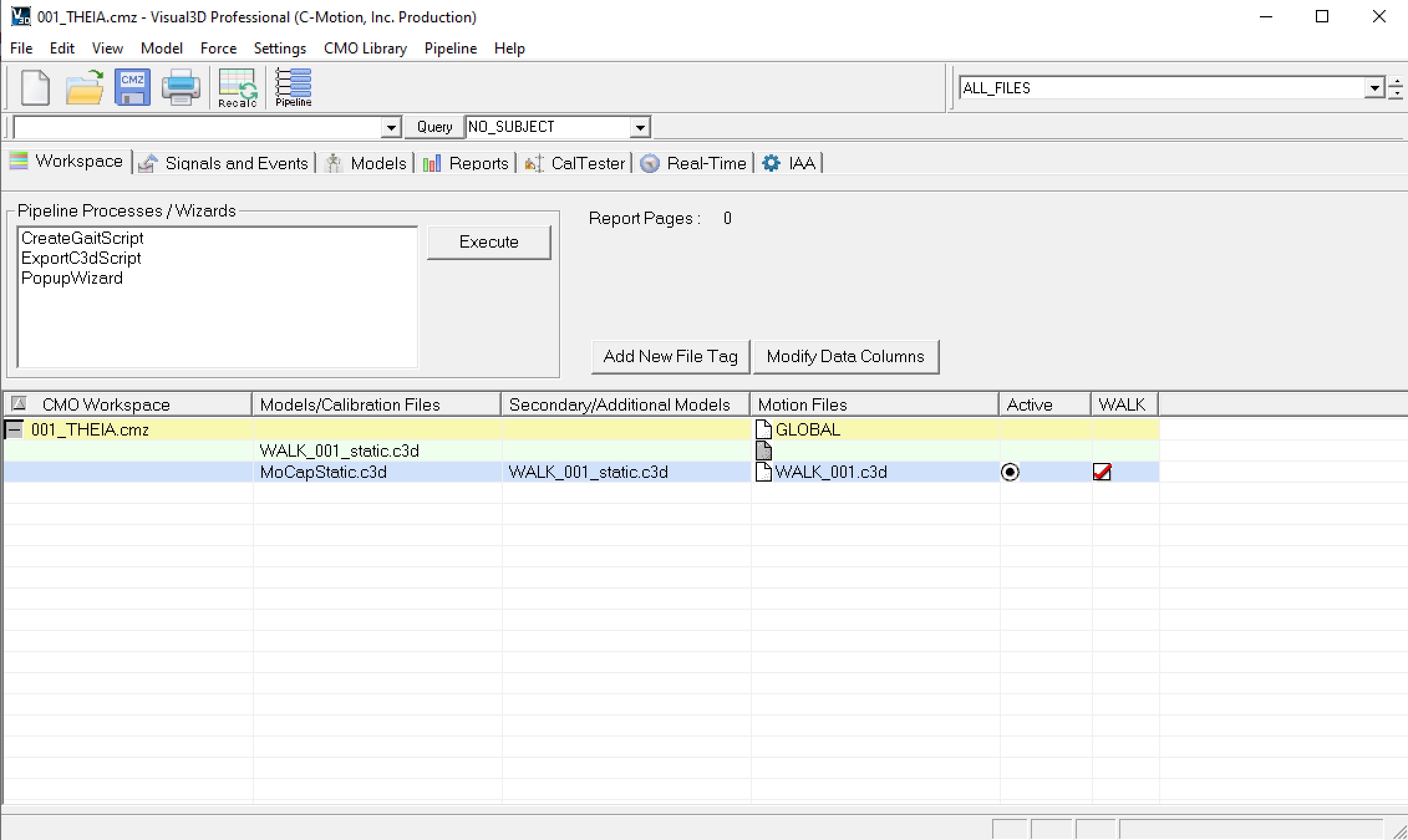Open the CMO Library menu
This screenshot has height=840, width=1408.
click(x=365, y=48)
